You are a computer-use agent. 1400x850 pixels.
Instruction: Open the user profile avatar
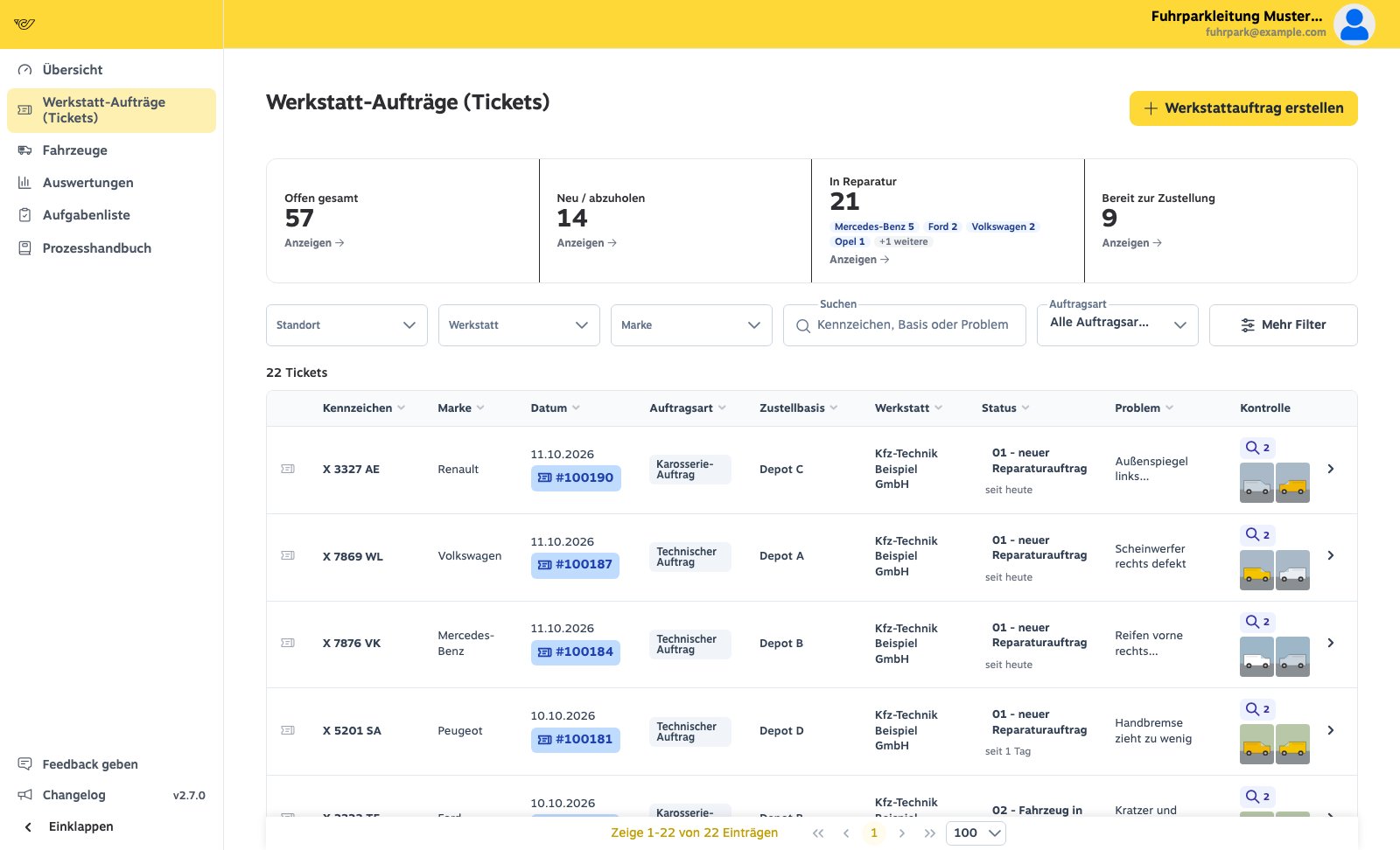click(x=1354, y=24)
